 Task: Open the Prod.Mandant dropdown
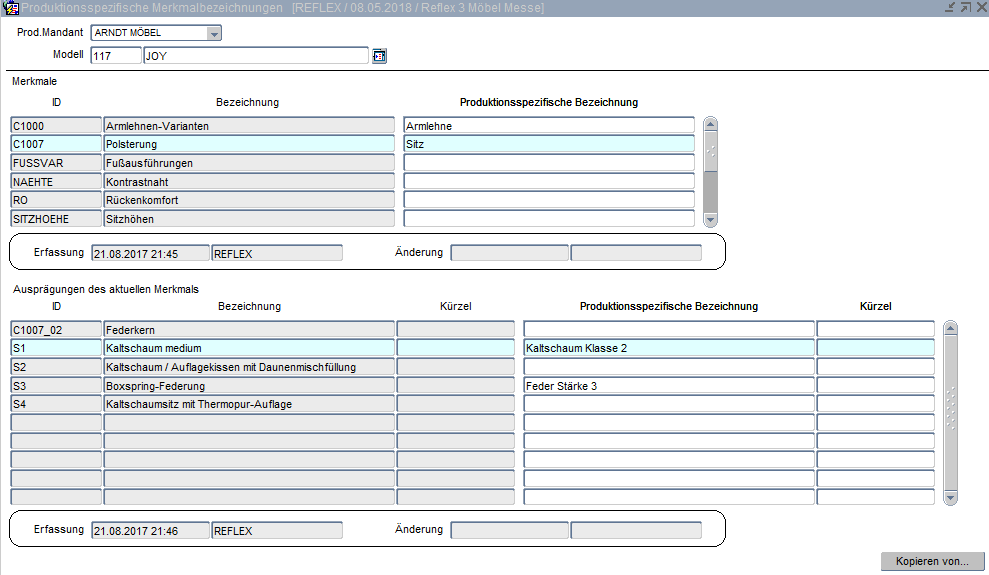click(213, 33)
